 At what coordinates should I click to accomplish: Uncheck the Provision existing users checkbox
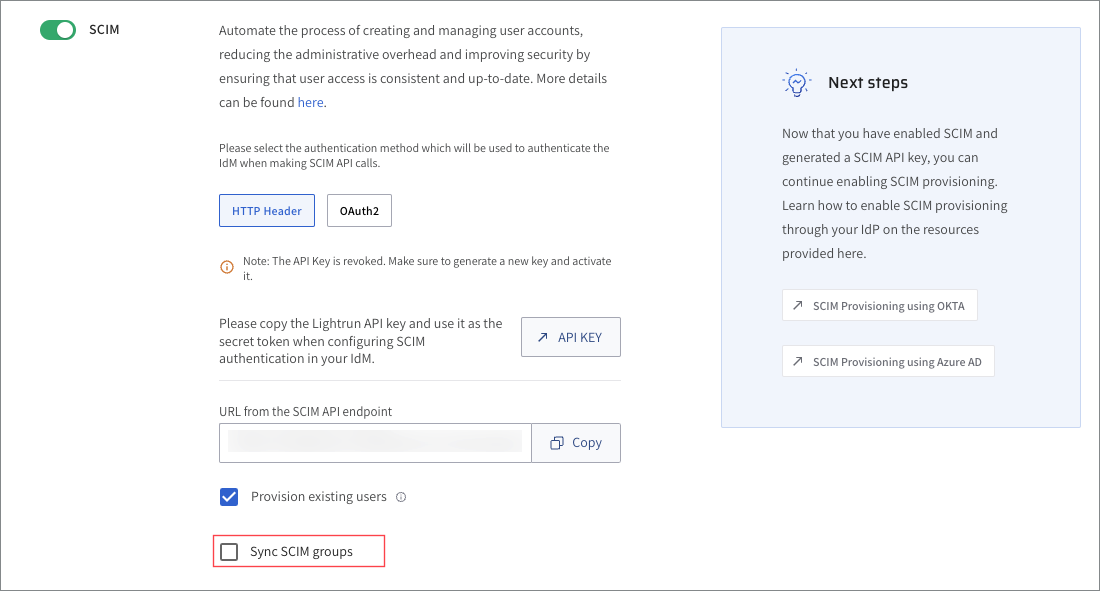coord(229,497)
